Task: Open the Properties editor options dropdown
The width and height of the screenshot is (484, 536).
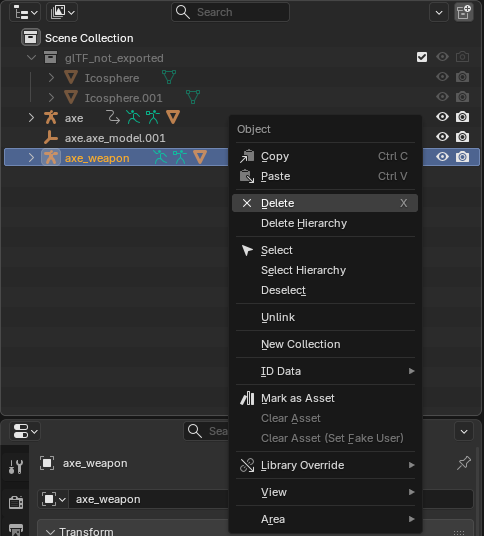Action: (x=464, y=431)
